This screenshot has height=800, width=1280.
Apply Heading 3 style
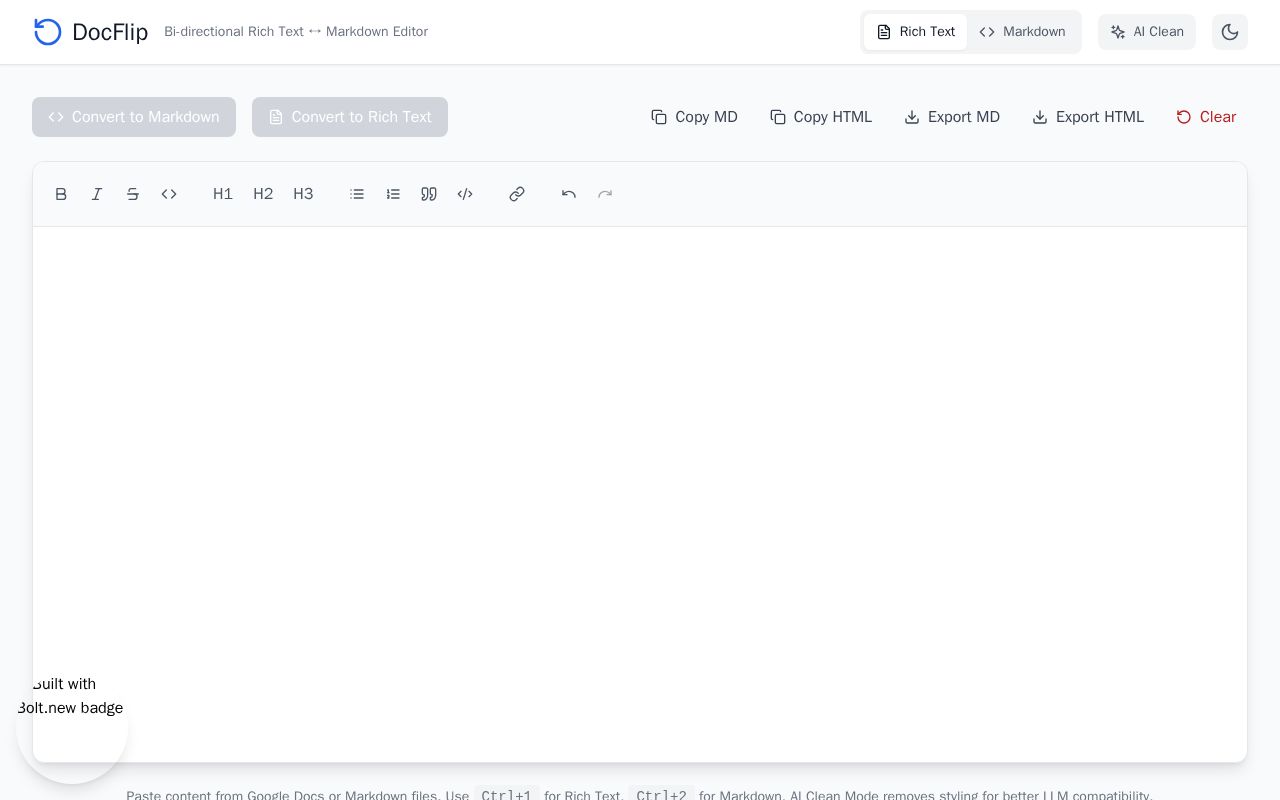coord(303,194)
